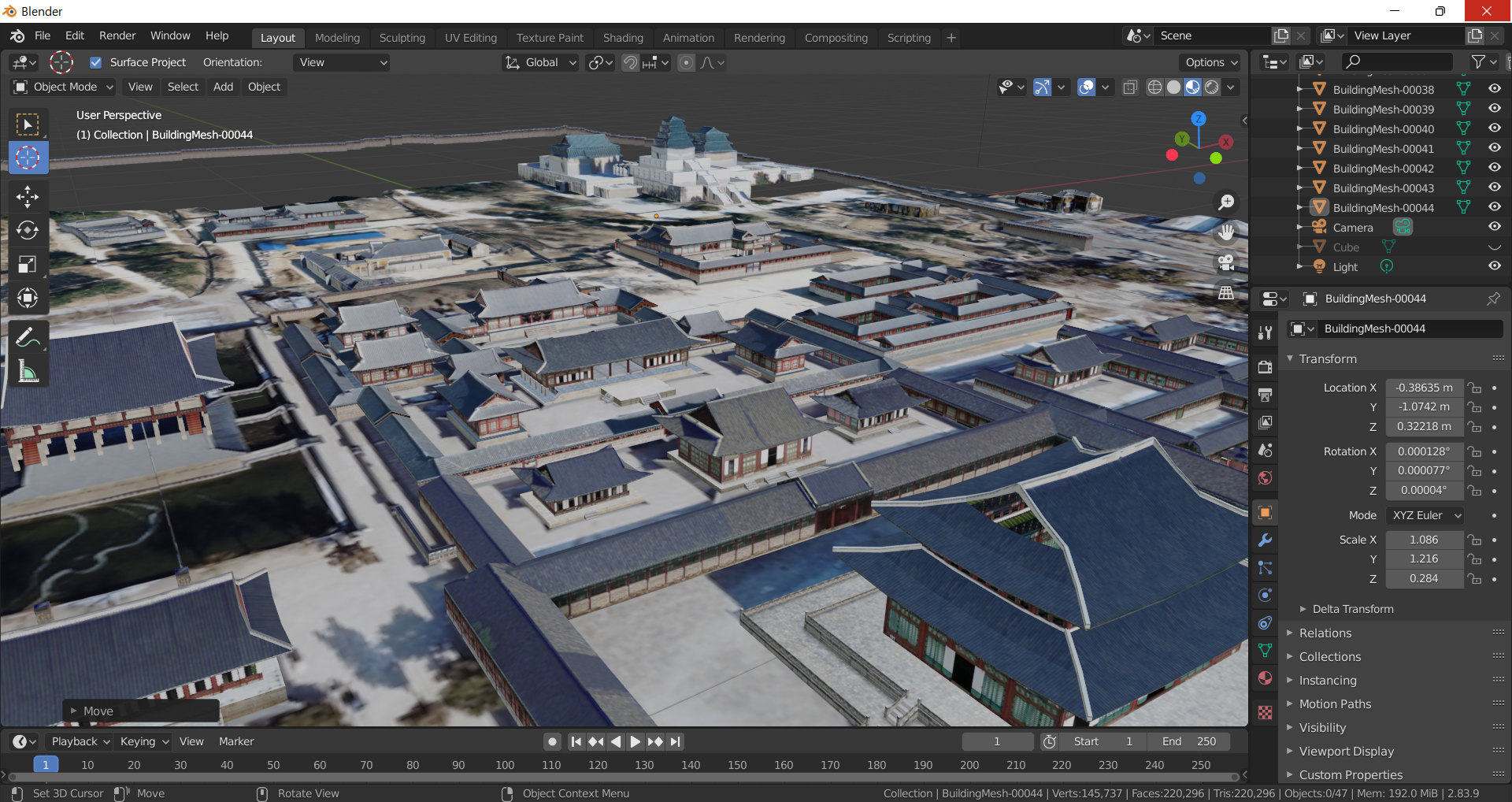Open the View Layer properties tab
Screen dimensions: 1512x802
[1265, 422]
